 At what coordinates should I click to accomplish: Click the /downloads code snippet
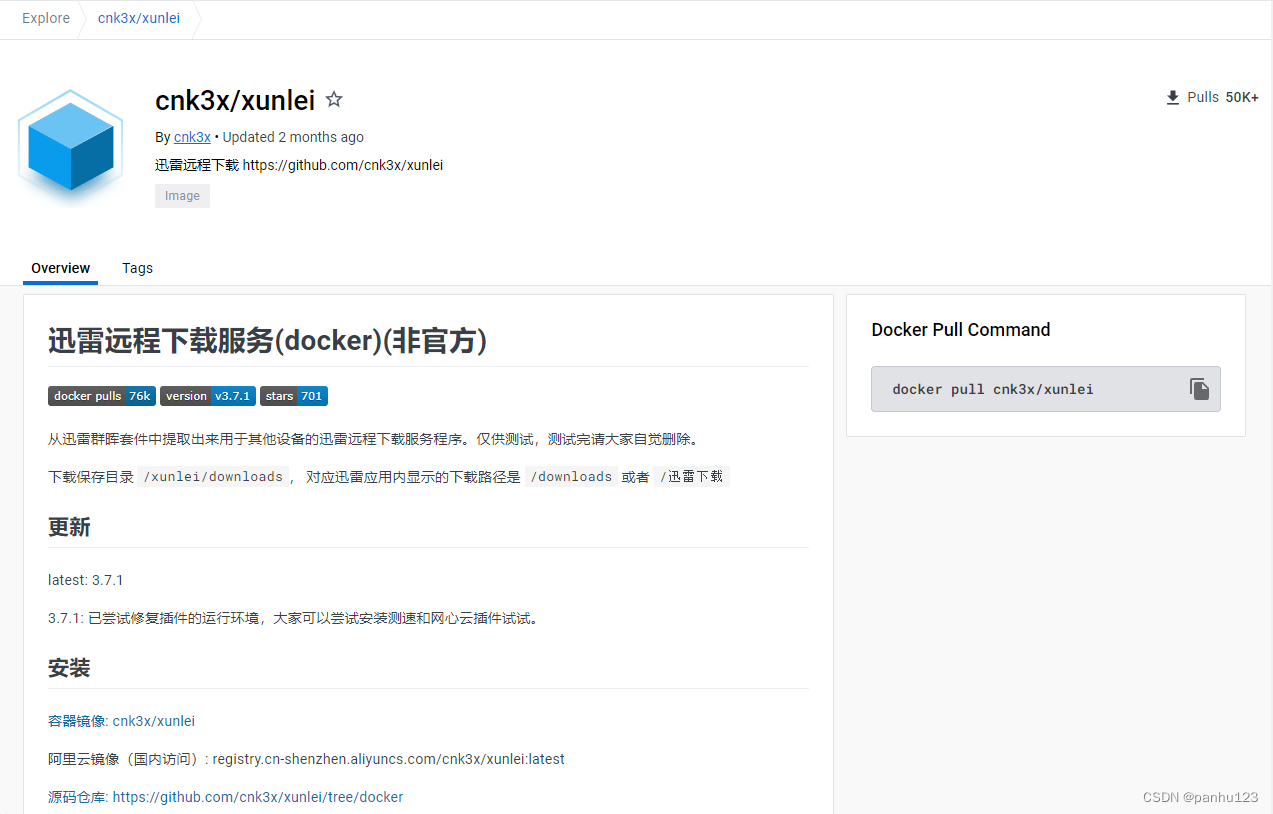[571, 477]
